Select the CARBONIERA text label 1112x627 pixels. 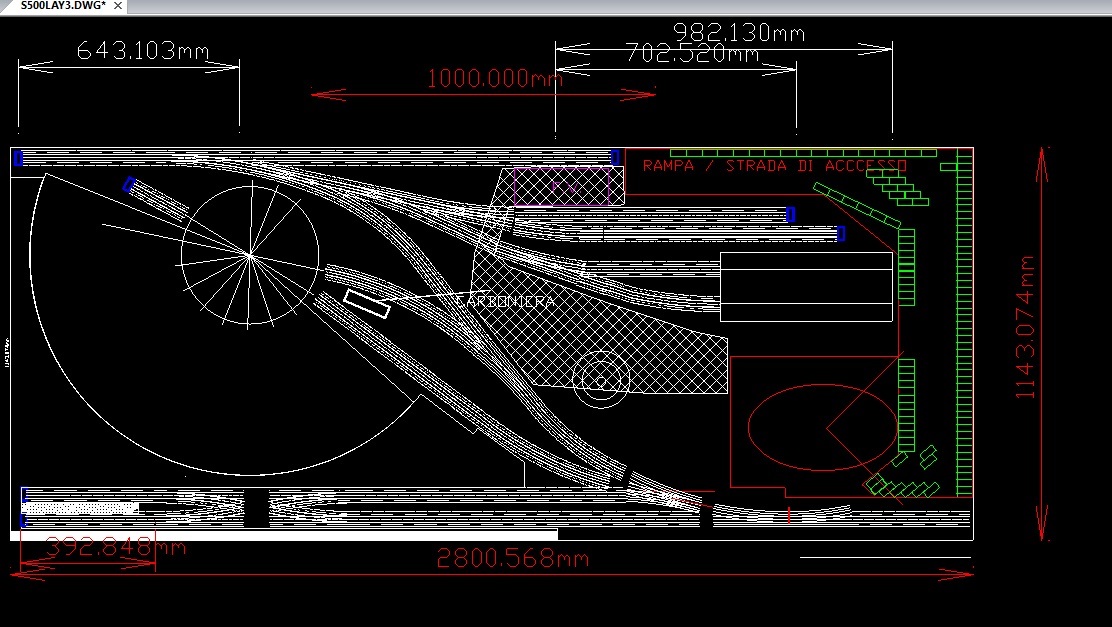pos(505,300)
